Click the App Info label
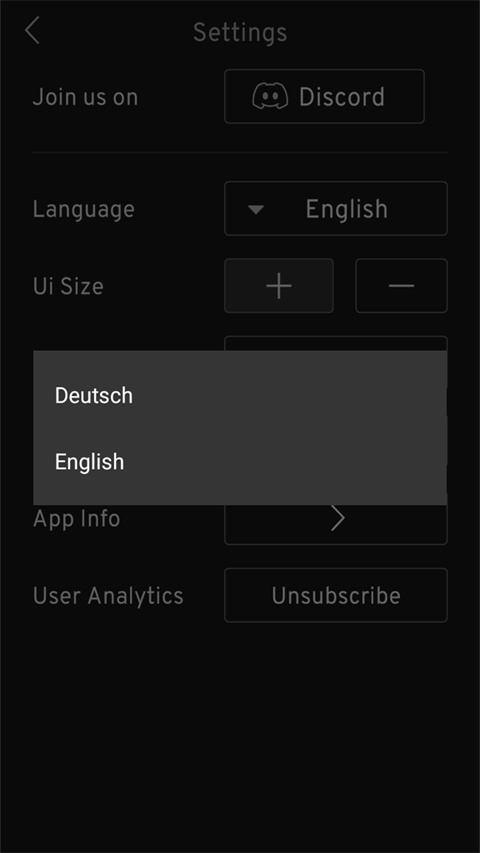This screenshot has height=853, width=480. [x=77, y=519]
